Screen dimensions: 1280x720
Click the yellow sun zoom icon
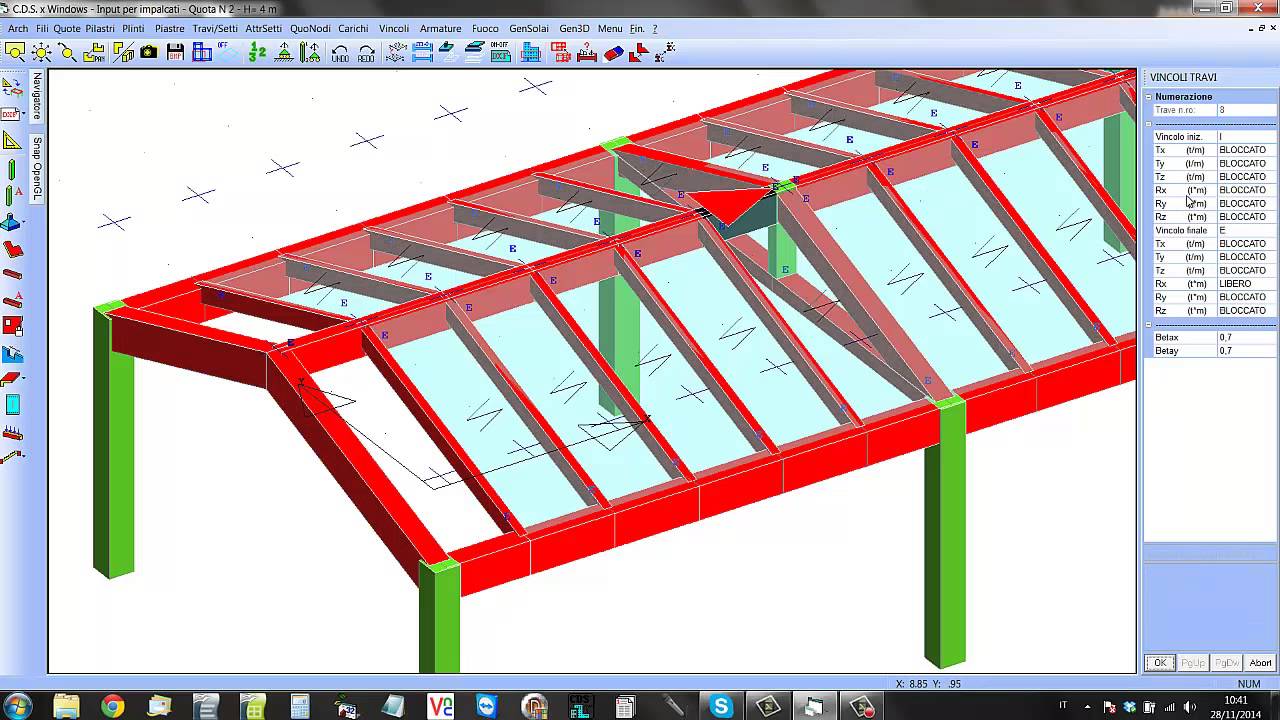41,52
